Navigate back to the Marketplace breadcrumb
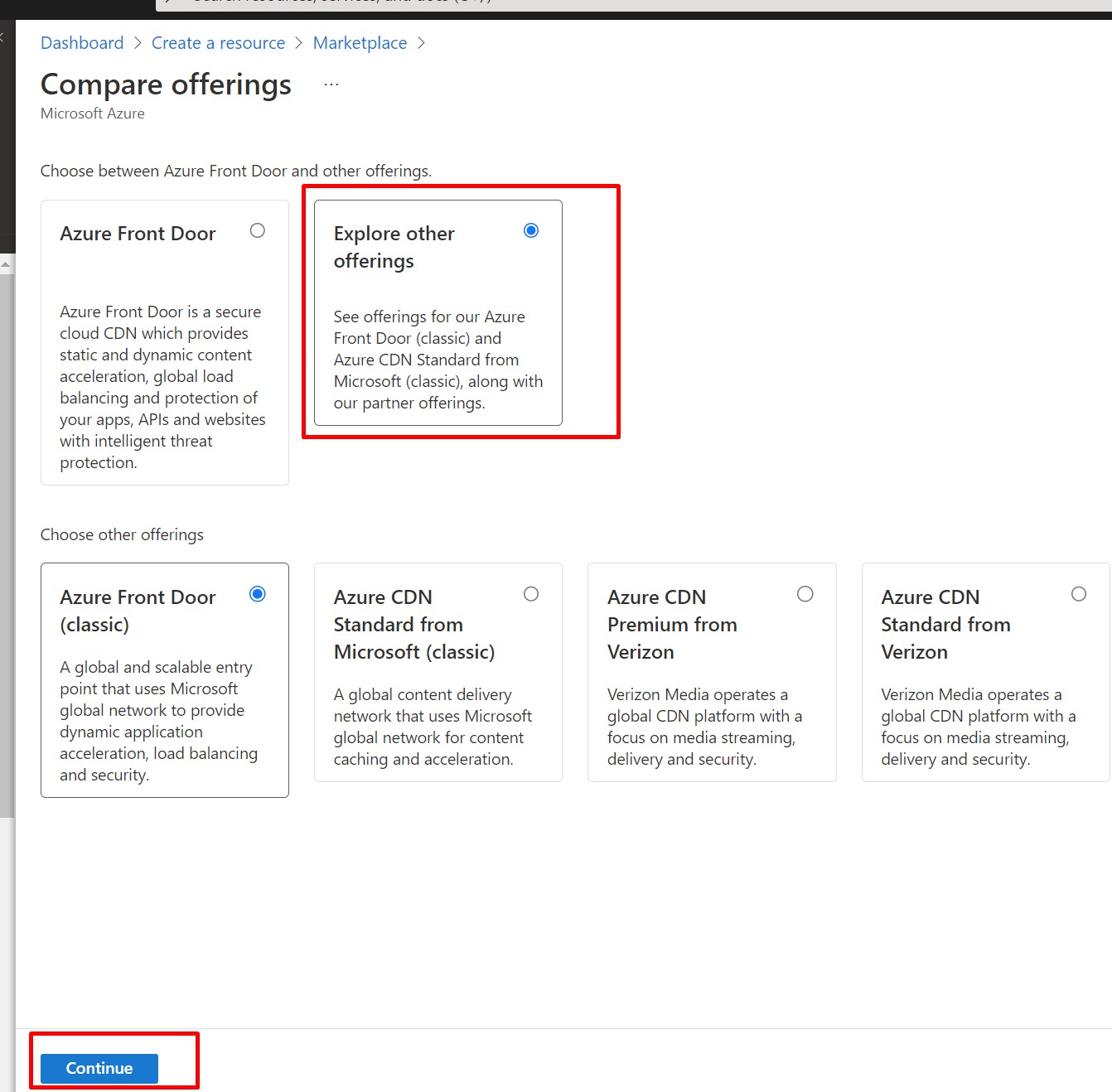The height and width of the screenshot is (1092, 1112). 360,43
